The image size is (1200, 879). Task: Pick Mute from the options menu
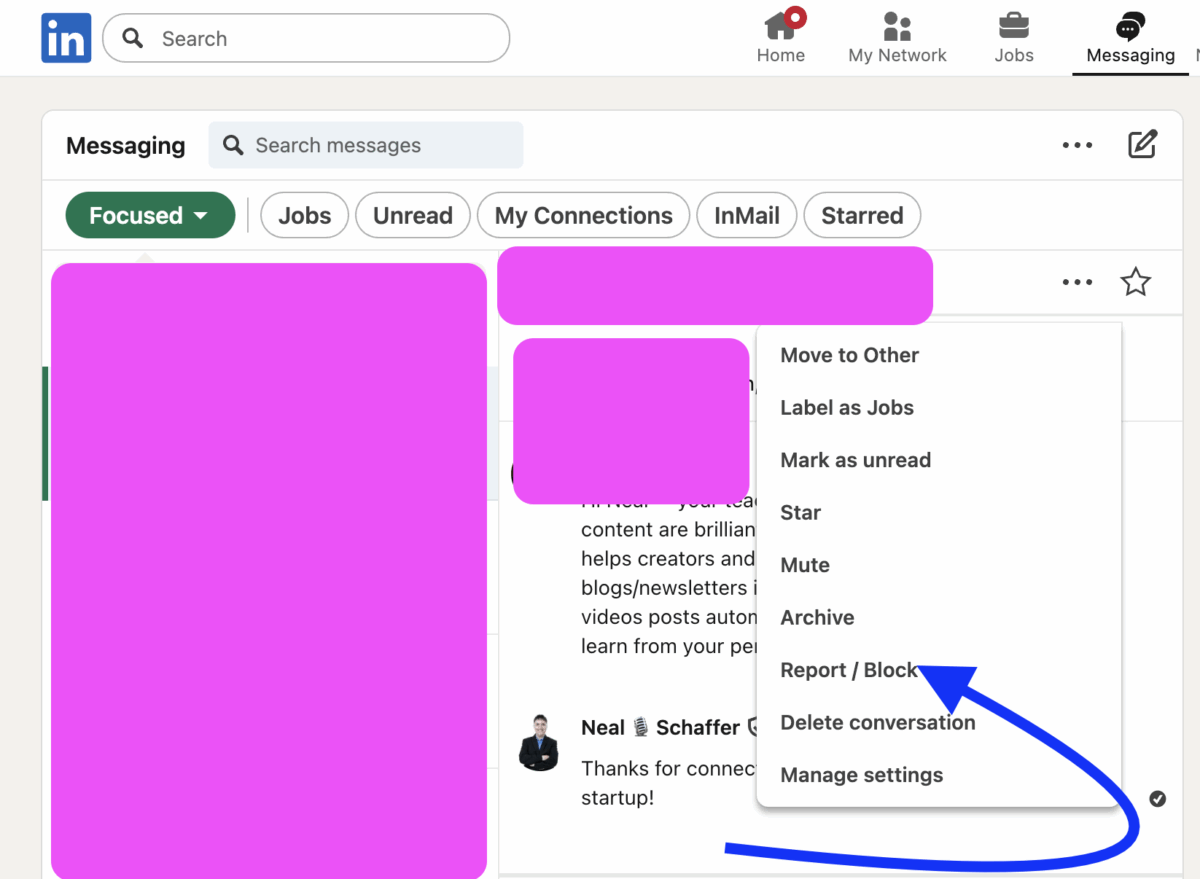coord(805,565)
